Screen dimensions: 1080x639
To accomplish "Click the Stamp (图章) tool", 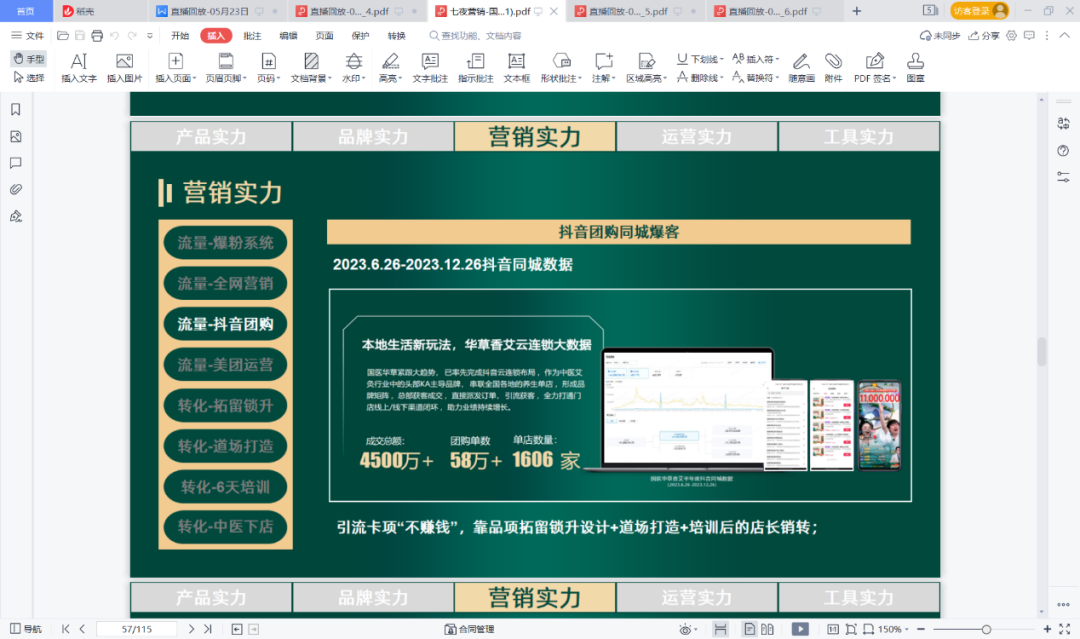I will click(915, 68).
